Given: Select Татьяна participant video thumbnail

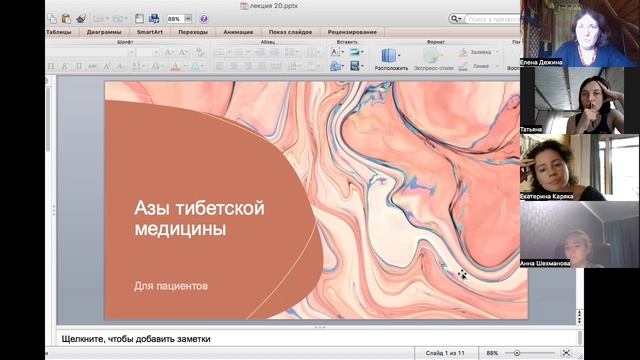Looking at the screenshot, I should tap(580, 100).
